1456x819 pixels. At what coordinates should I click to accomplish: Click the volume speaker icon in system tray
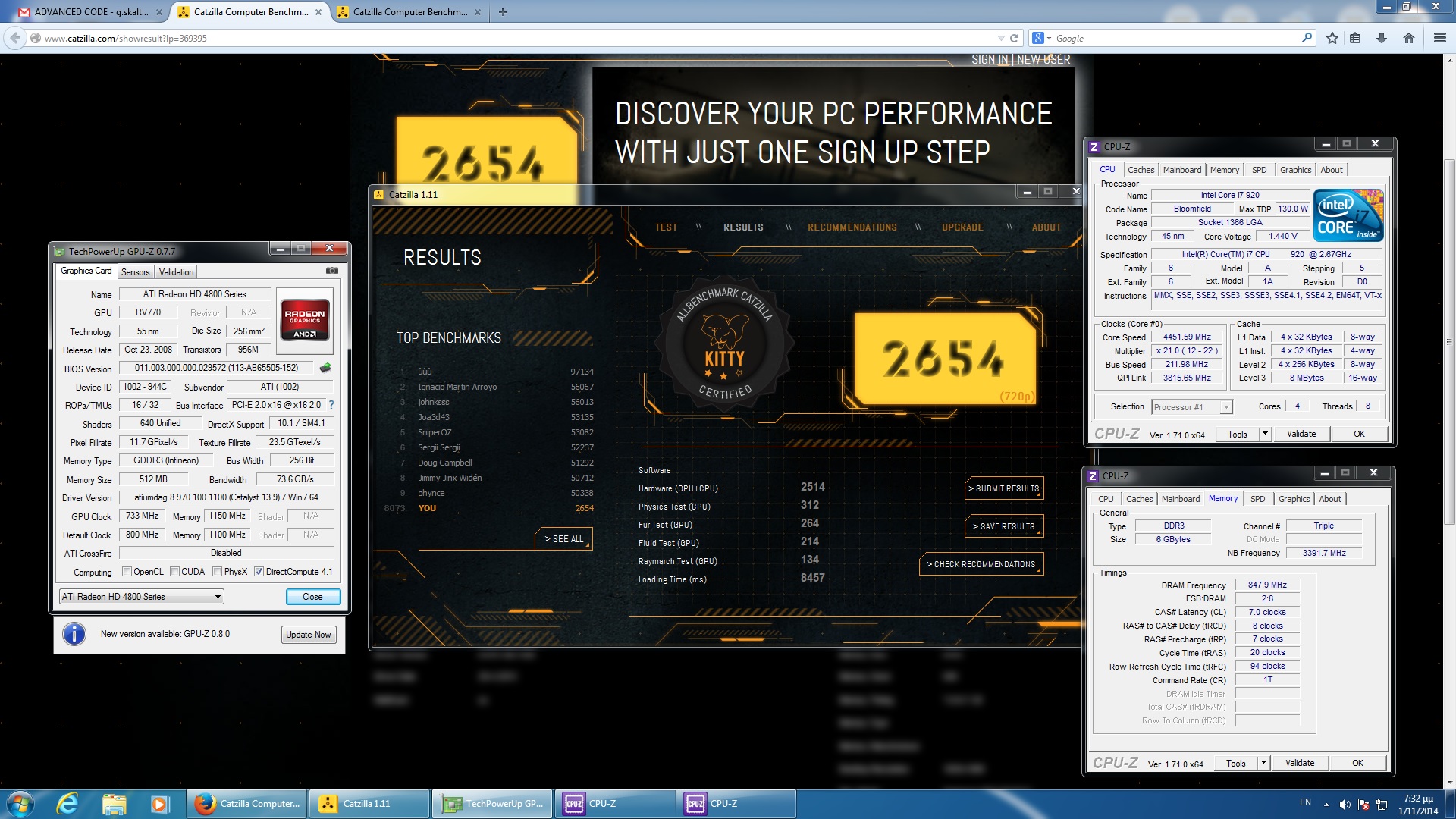[1345, 805]
